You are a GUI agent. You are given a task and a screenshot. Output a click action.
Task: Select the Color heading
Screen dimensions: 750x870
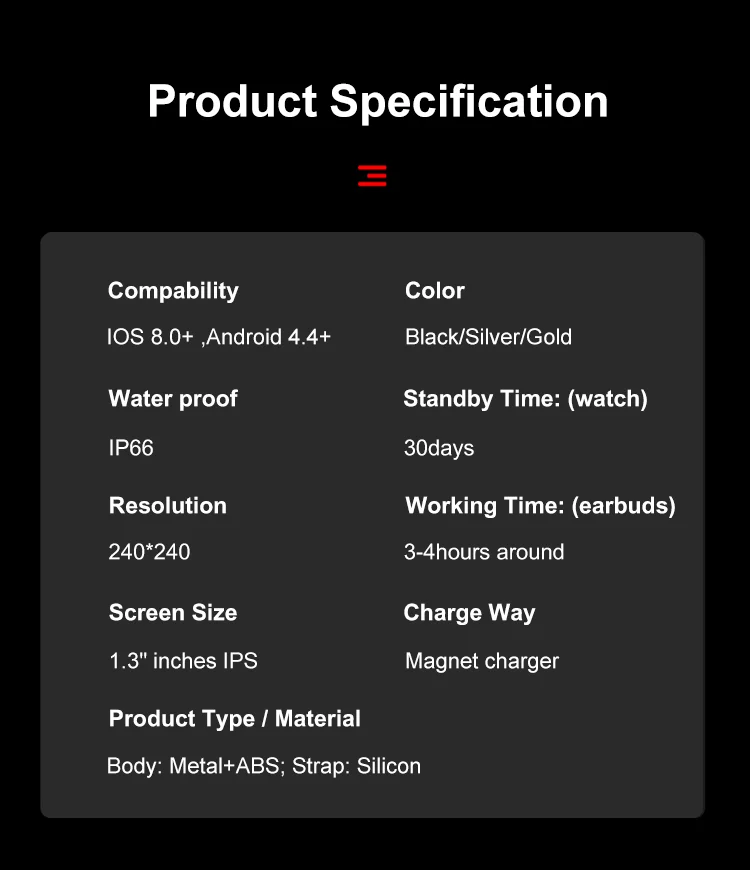435,291
